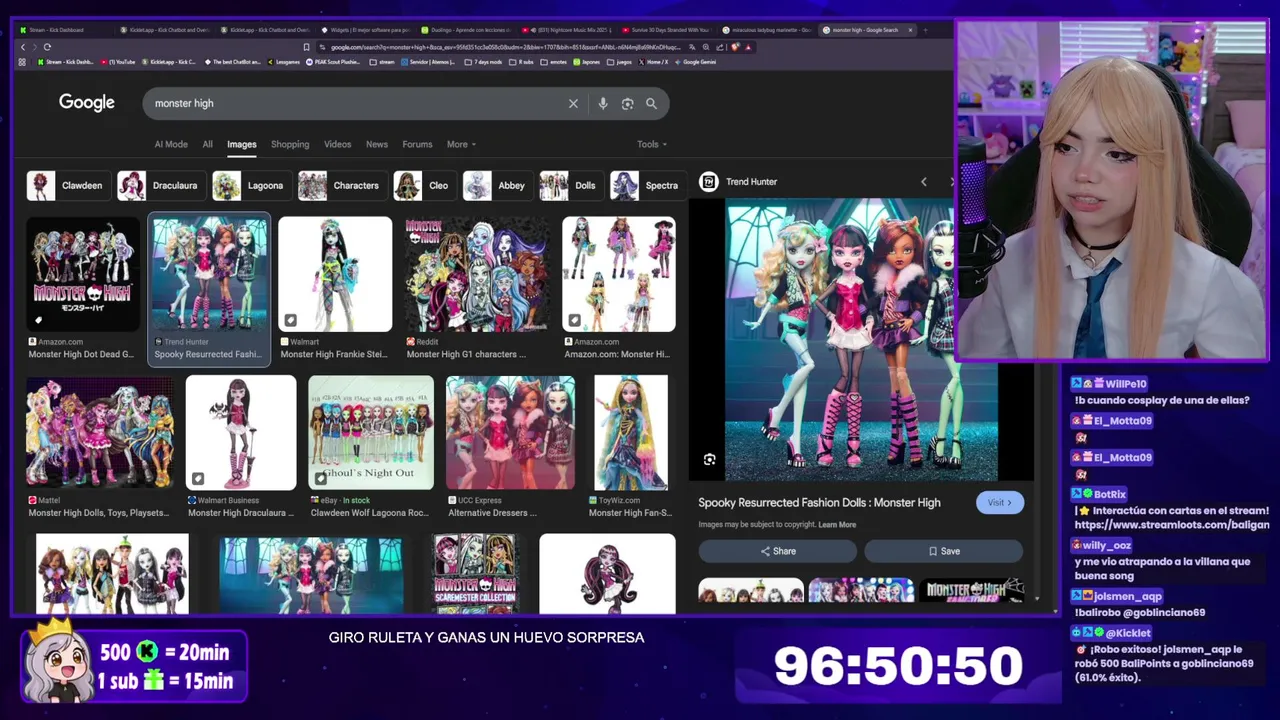Open Spooky Resurrected Fashion Dolls title link

819,503
